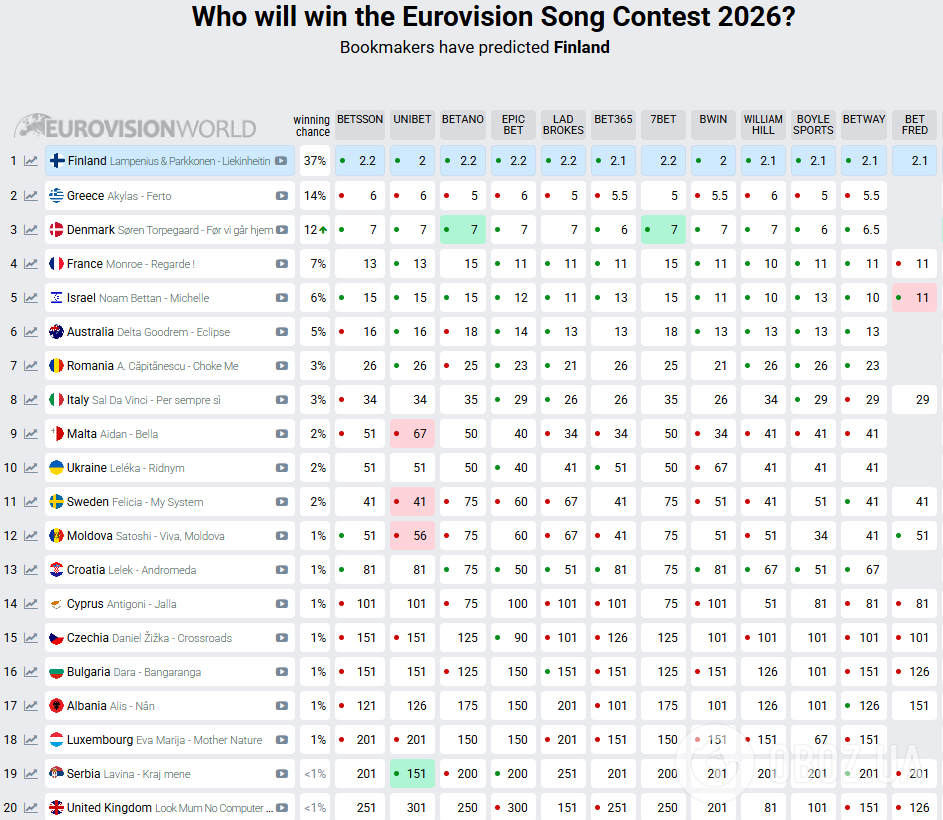Play Israel's Michelle video icon
The image size is (943, 820).
[x=281, y=298]
